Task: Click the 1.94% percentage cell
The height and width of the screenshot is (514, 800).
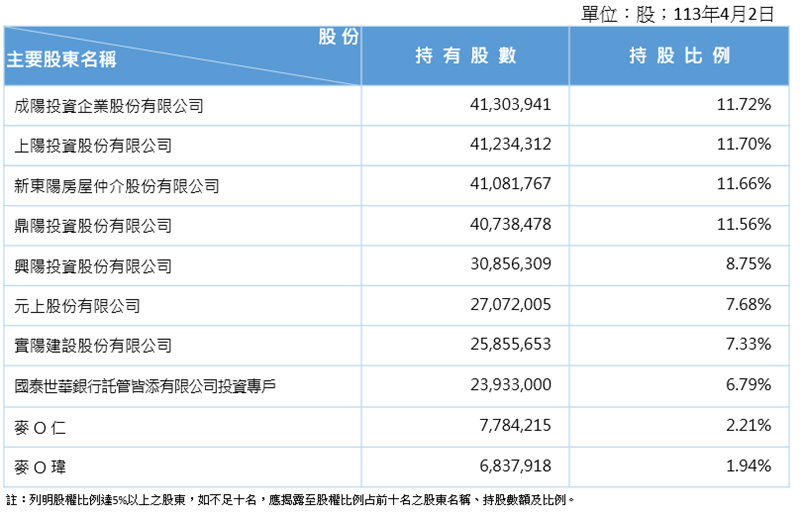Action: point(748,466)
